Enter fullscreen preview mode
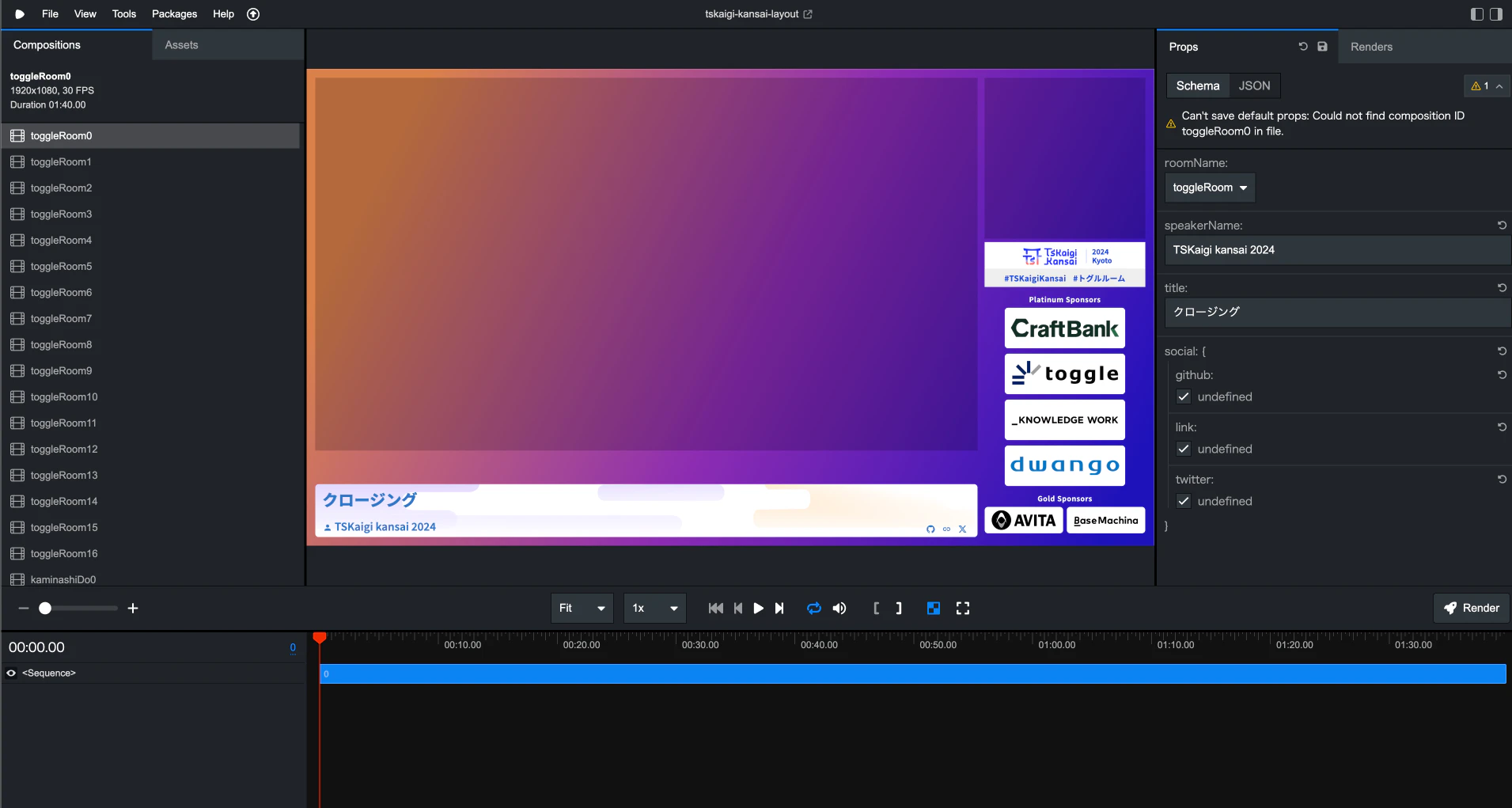Screen dimensions: 1512x808 click(x=962, y=608)
